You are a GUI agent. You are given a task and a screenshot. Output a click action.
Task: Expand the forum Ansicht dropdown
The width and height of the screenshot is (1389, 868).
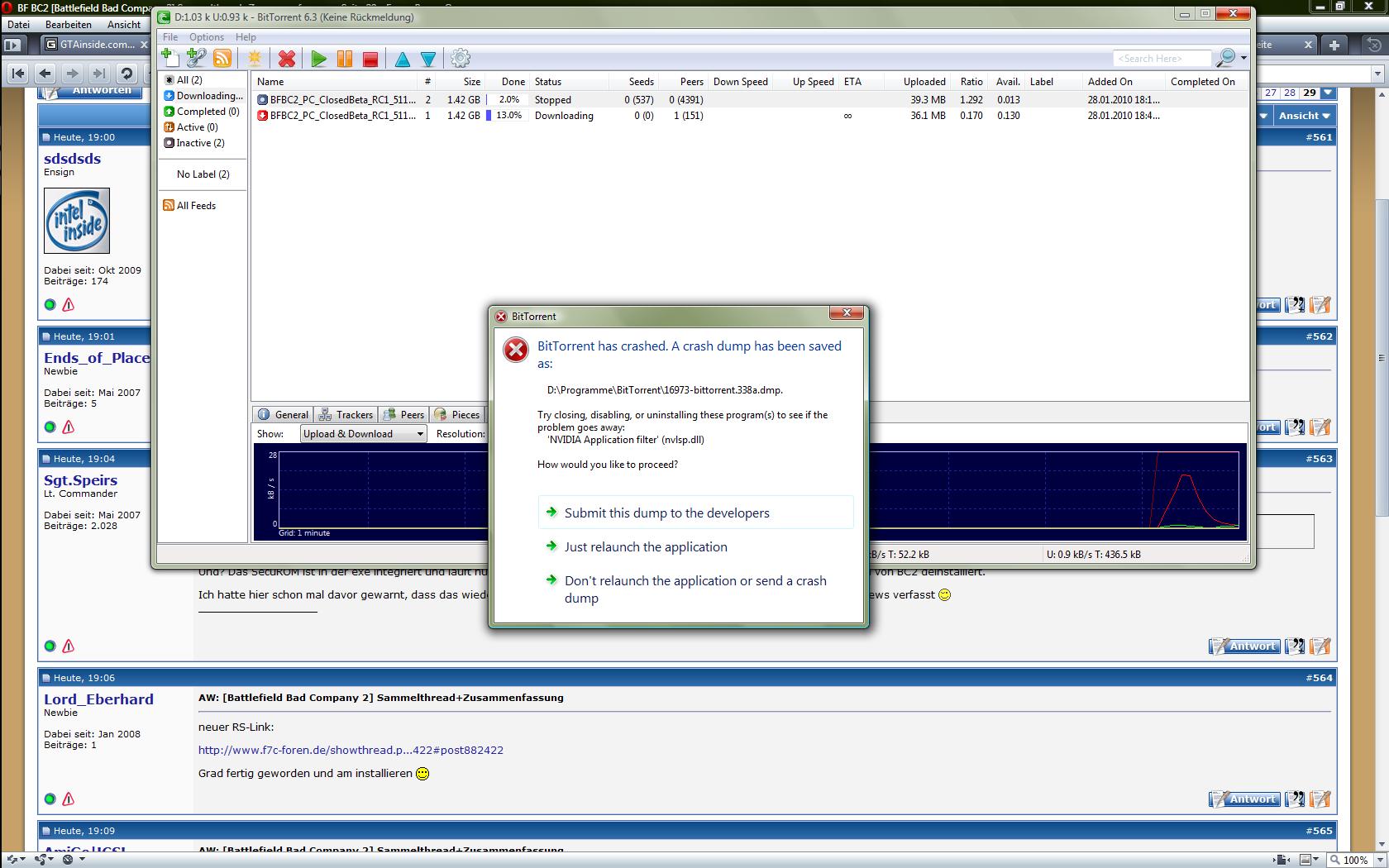pyautogui.click(x=1305, y=116)
